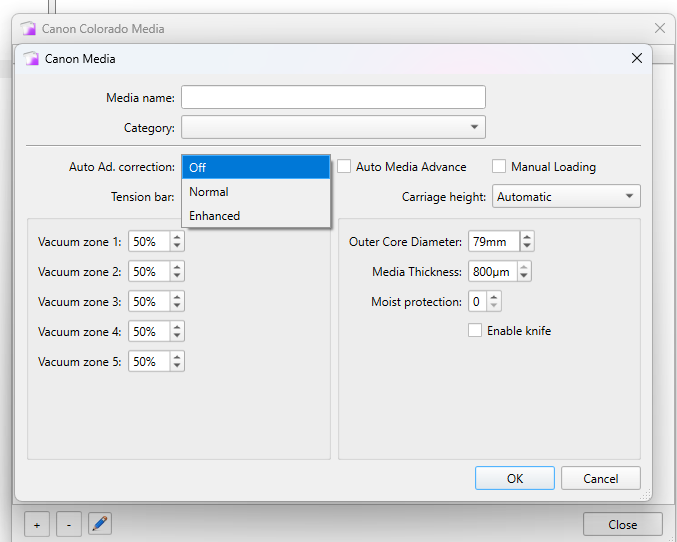
Task: Toggle the Enable knife checkbox
Action: (475, 330)
